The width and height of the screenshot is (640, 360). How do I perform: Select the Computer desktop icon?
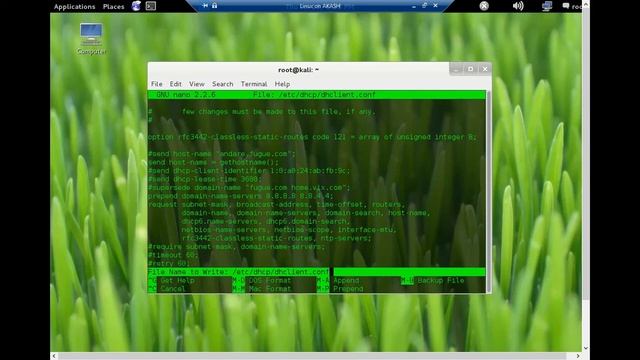pyautogui.click(x=91, y=39)
